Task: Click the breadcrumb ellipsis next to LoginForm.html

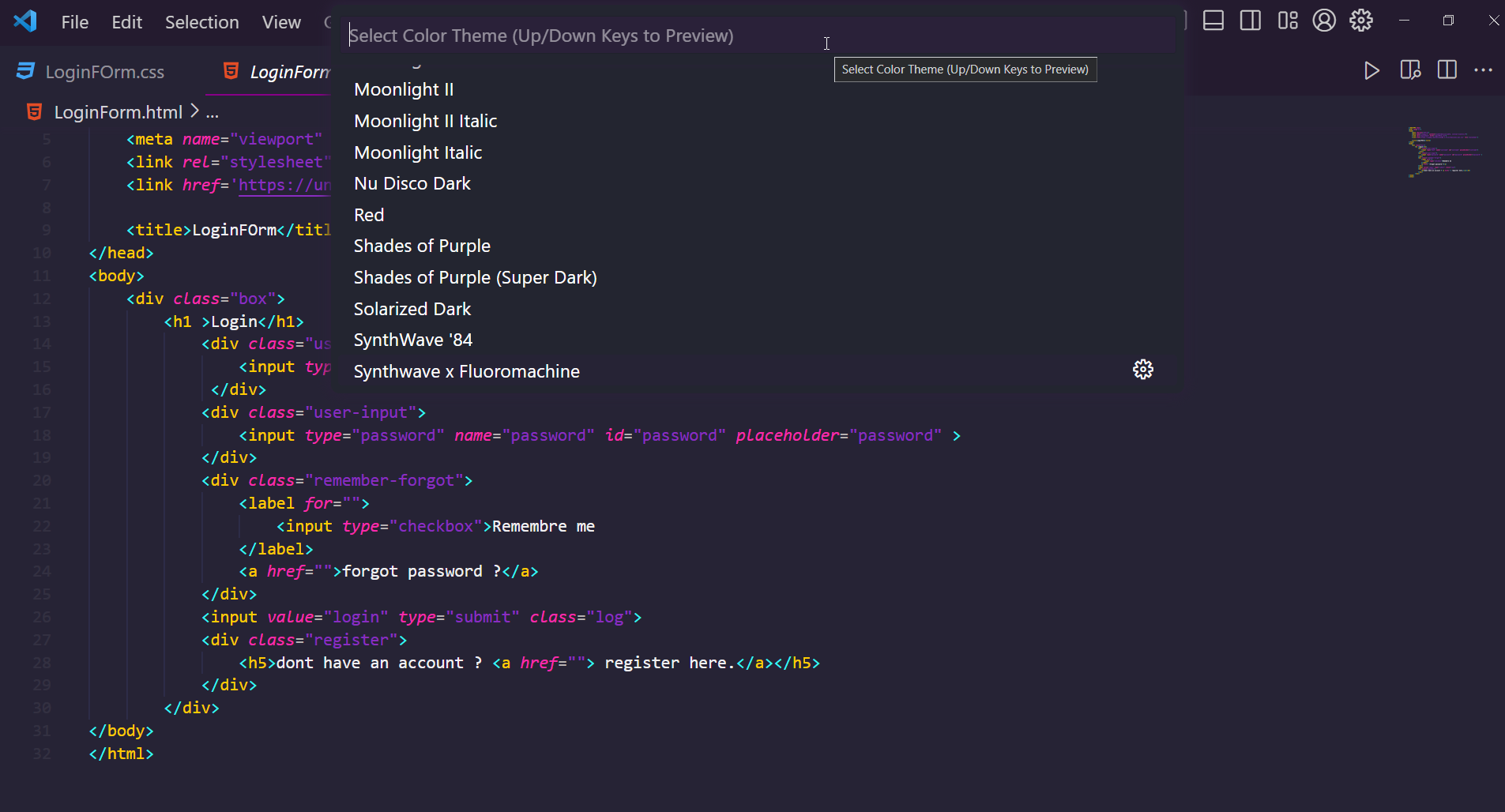Action: (212, 113)
